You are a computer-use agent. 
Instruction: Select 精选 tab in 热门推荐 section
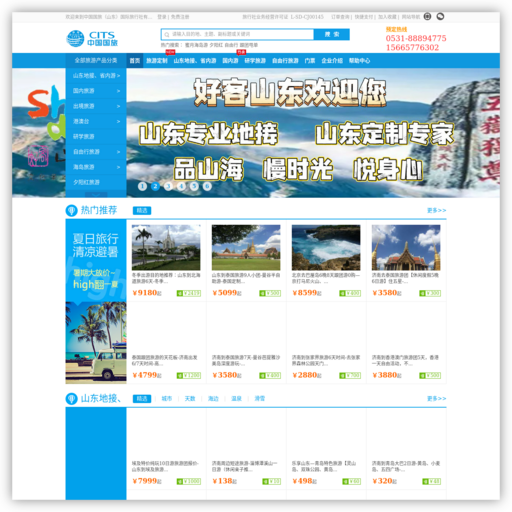tap(142, 211)
